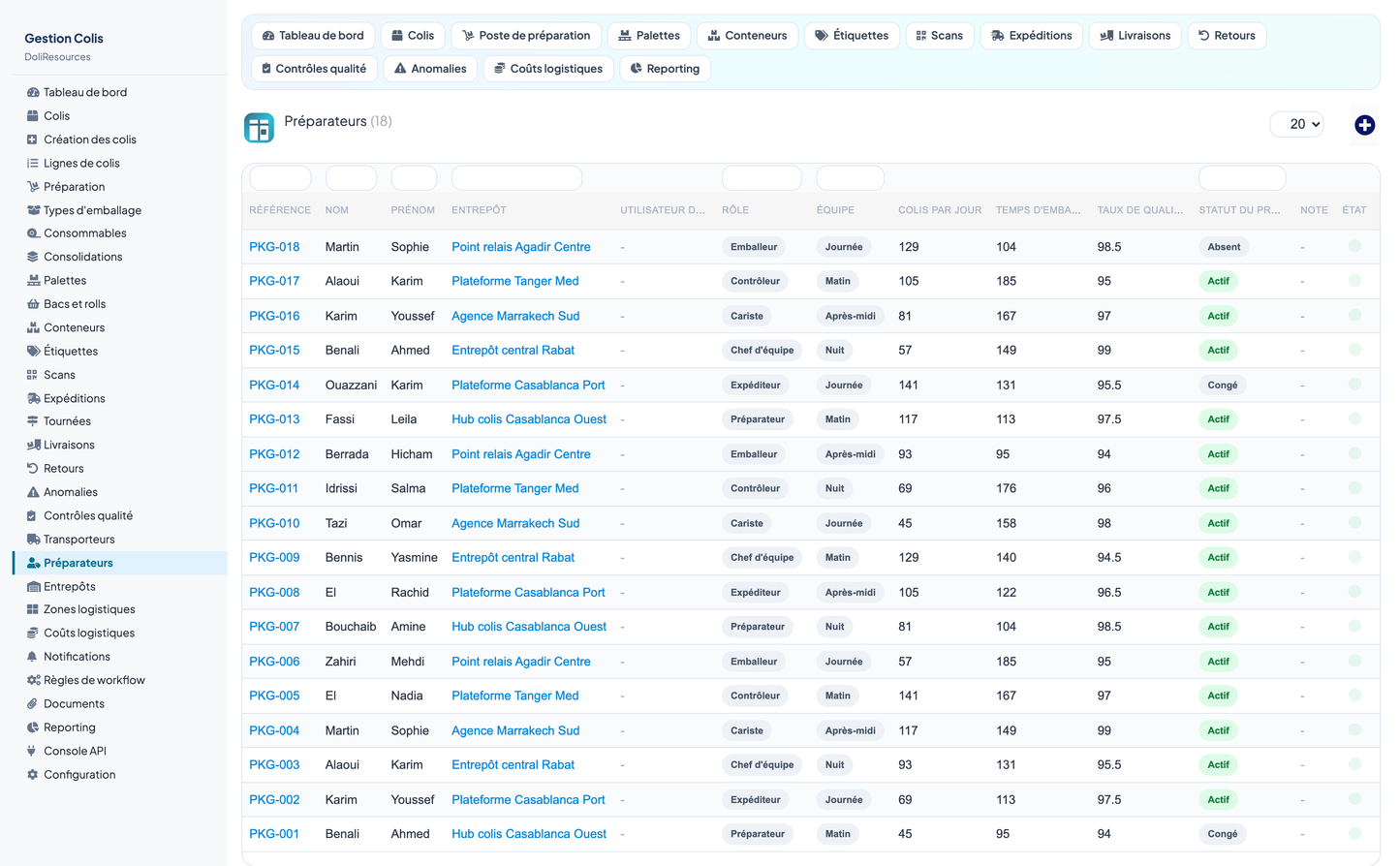This screenshot has height=866, width=1400.
Task: Open the Tableau de bord top tab
Action: pyautogui.click(x=313, y=36)
